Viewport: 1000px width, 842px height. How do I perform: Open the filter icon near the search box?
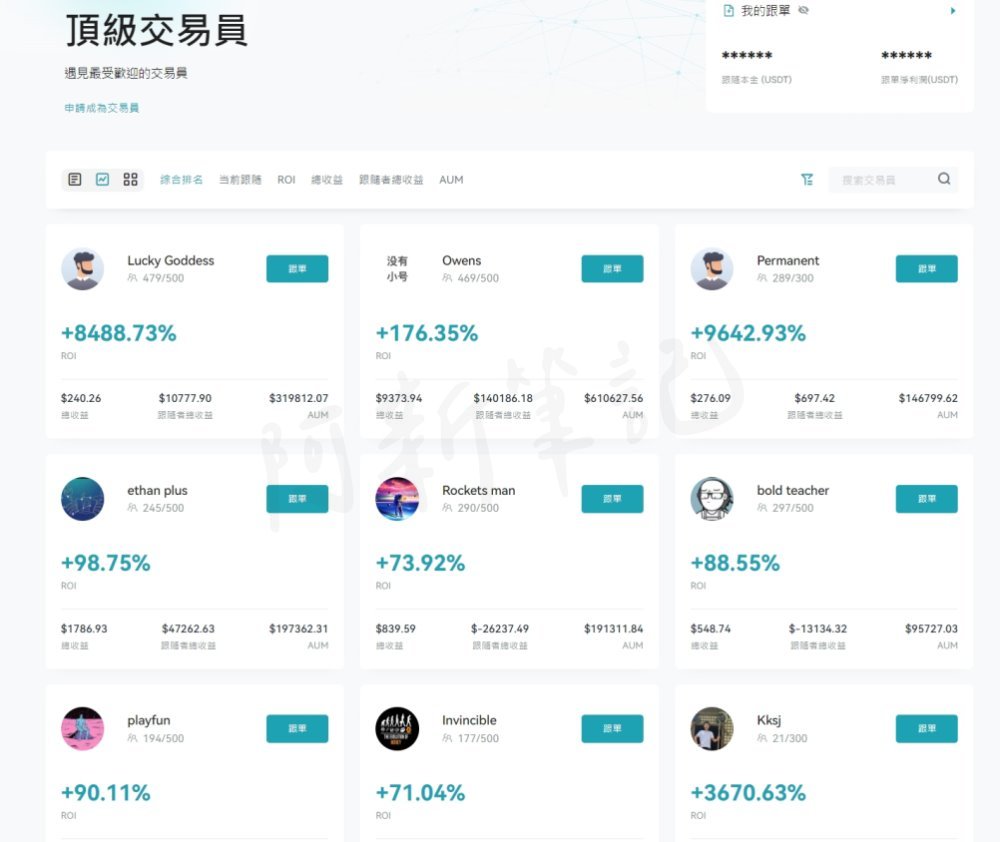[807, 178]
